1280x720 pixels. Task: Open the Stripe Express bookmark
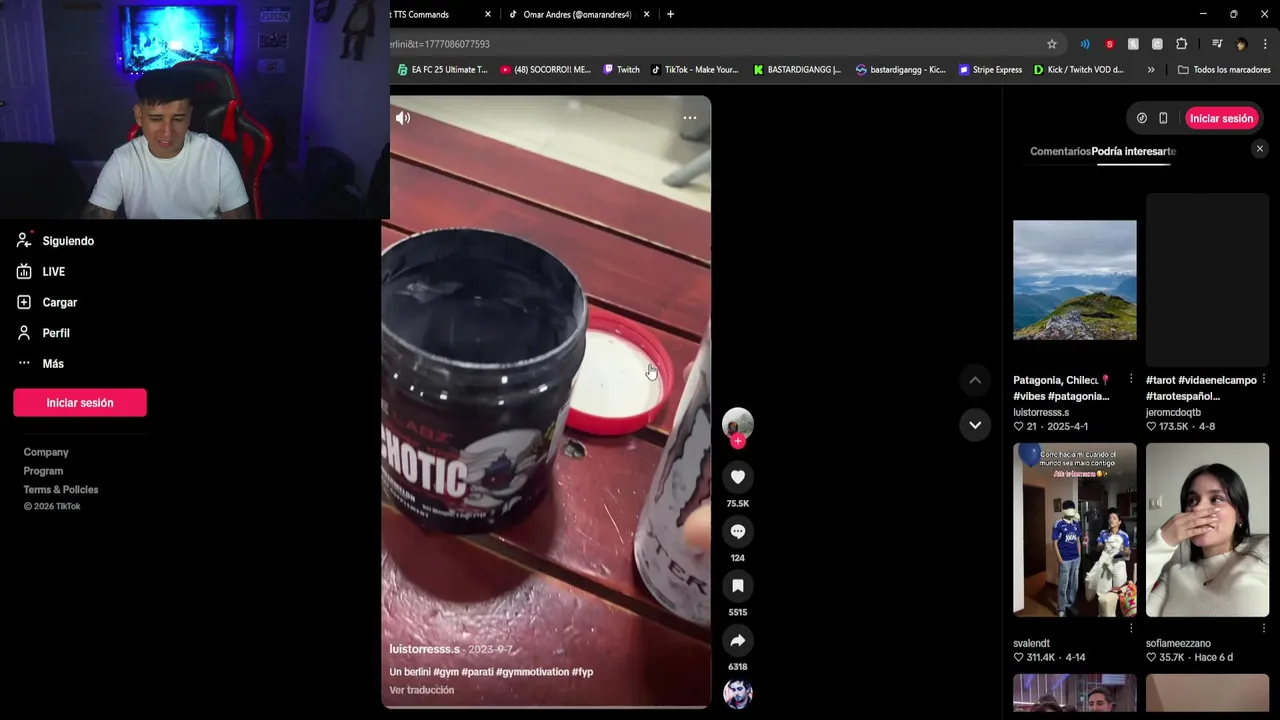[x=990, y=70]
